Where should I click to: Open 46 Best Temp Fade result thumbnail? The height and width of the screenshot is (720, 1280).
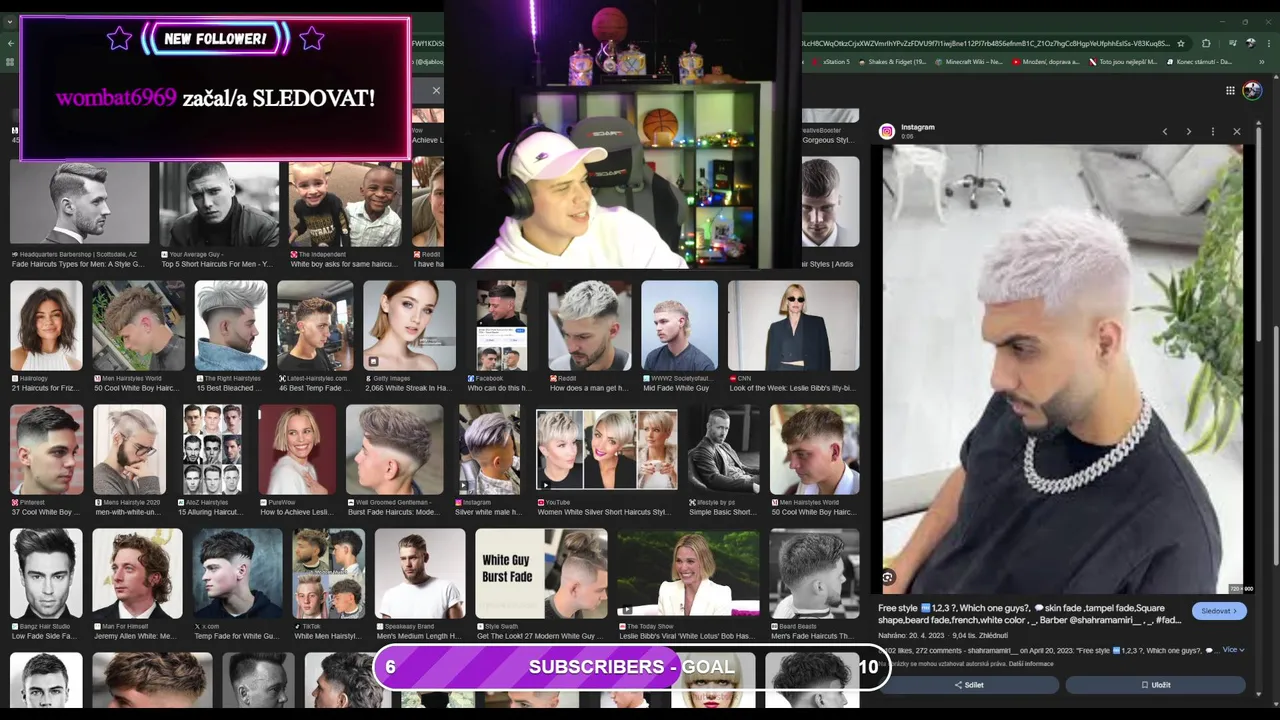[315, 325]
